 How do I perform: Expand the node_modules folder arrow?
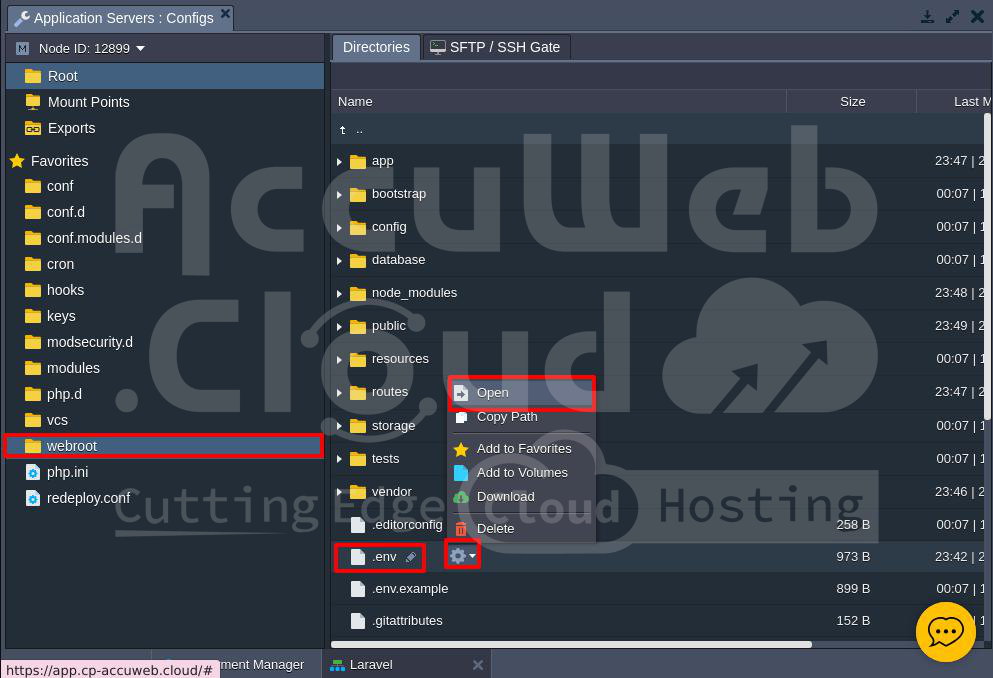[340, 293]
